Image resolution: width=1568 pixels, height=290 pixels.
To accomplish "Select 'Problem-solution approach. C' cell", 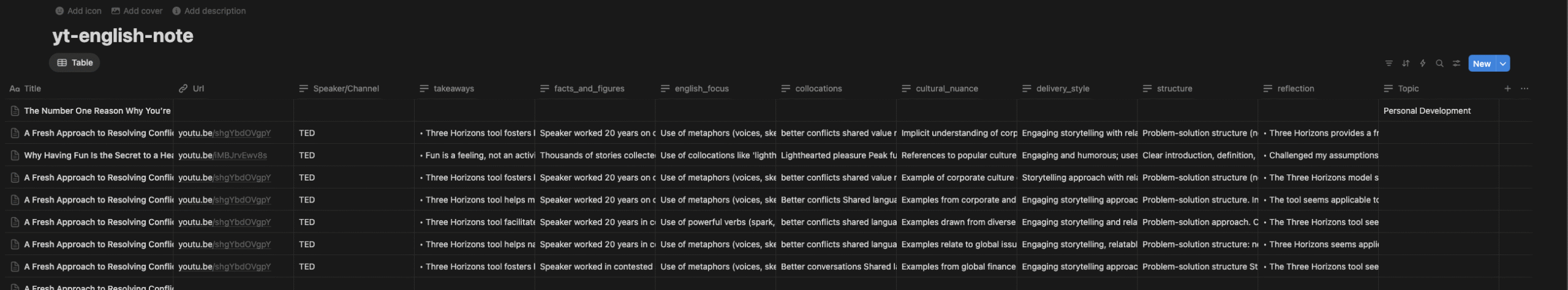I will point(1197,222).
